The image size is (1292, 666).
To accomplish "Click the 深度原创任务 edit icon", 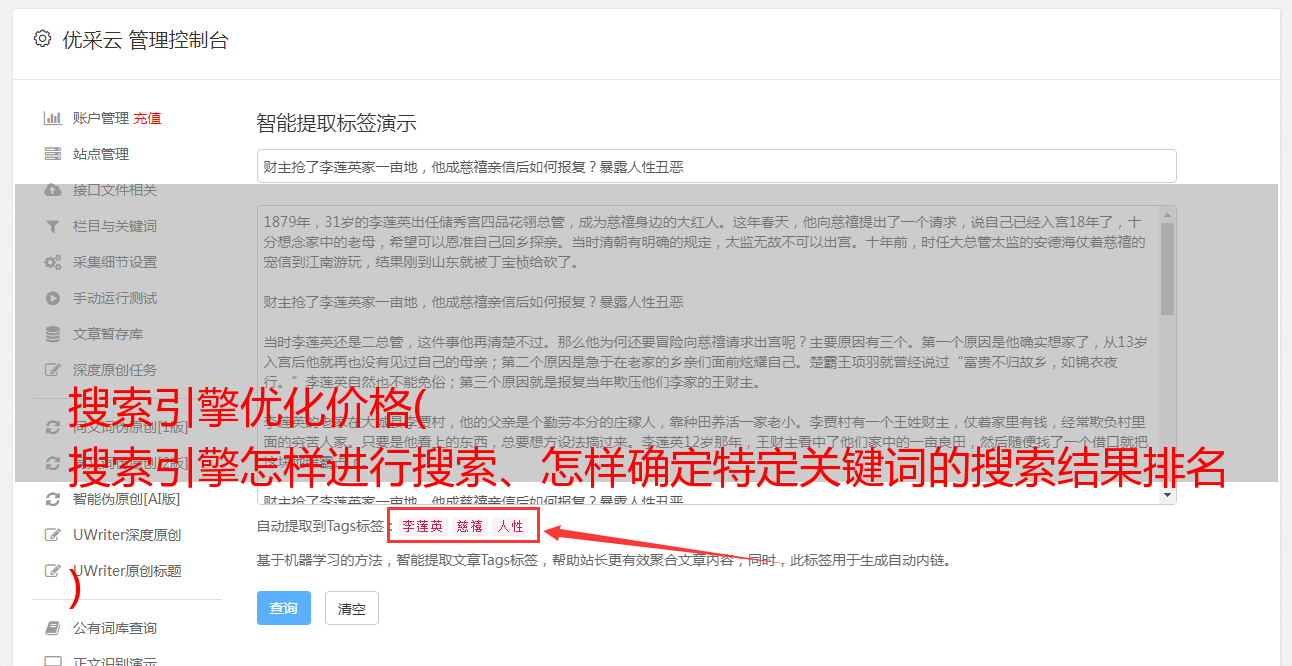I will tap(53, 370).
